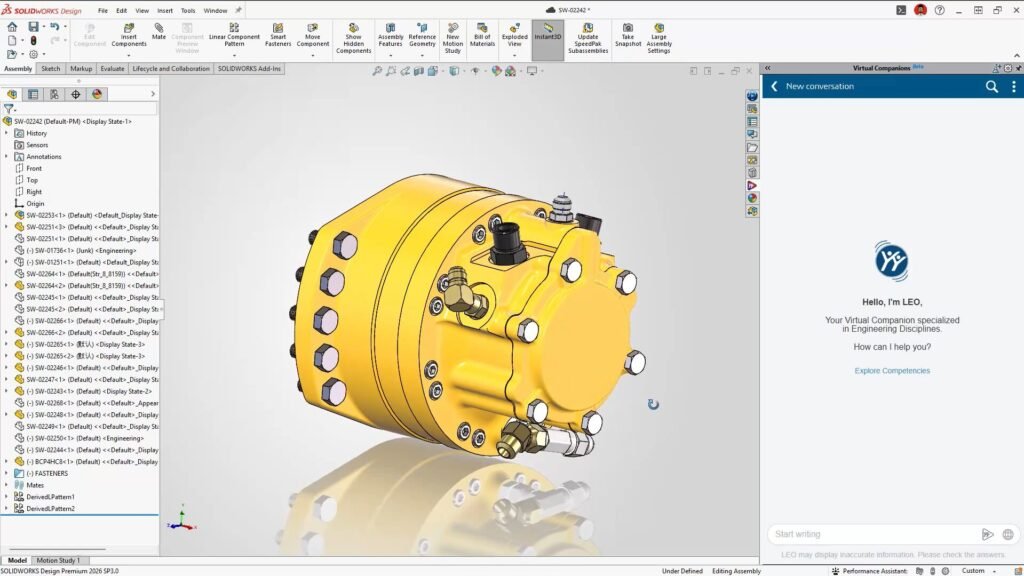Image resolution: width=1024 pixels, height=576 pixels.
Task: Open the LEO three-dot options menu
Action: pyautogui.click(x=1014, y=86)
